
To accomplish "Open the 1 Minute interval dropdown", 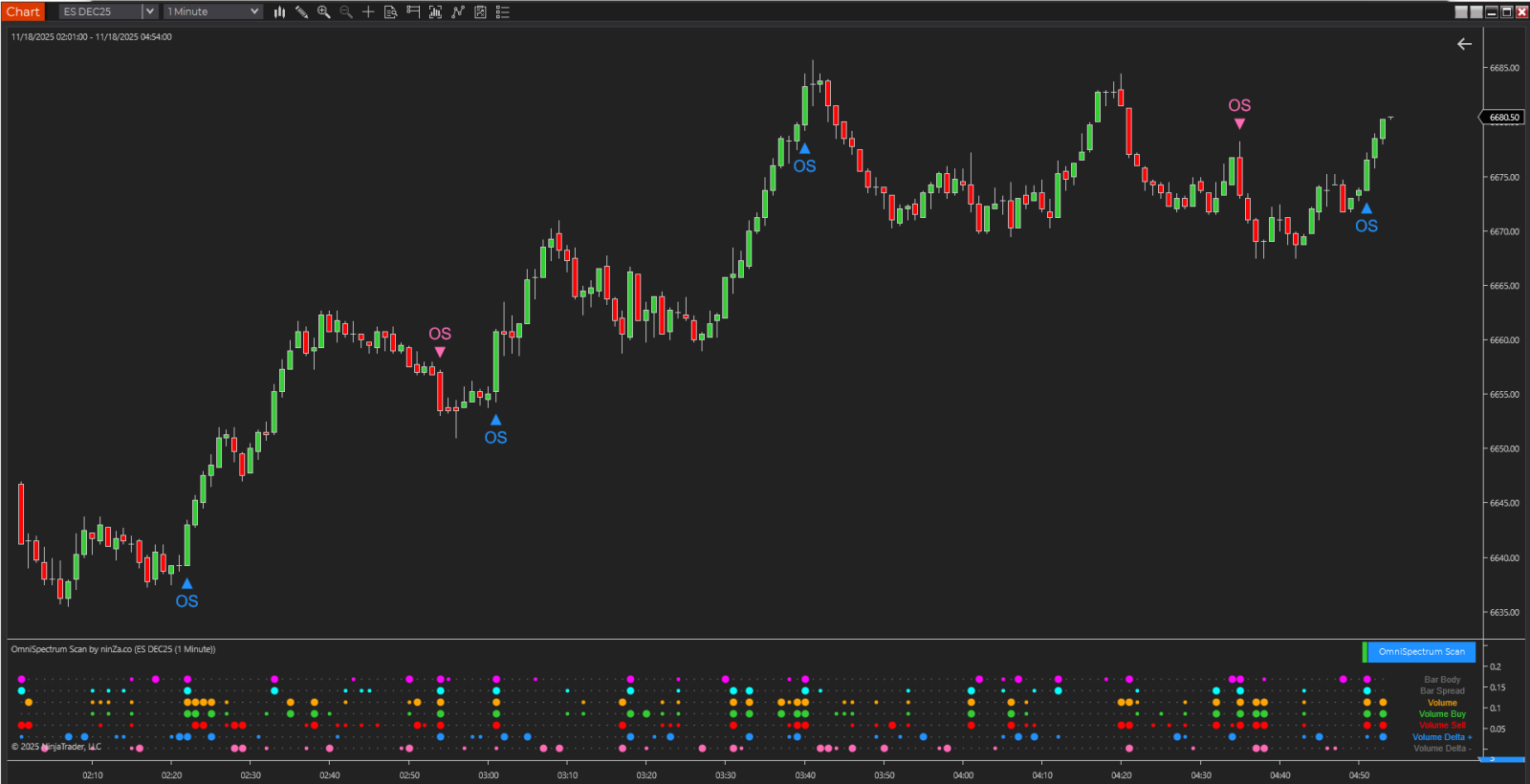I will pyautogui.click(x=213, y=11).
